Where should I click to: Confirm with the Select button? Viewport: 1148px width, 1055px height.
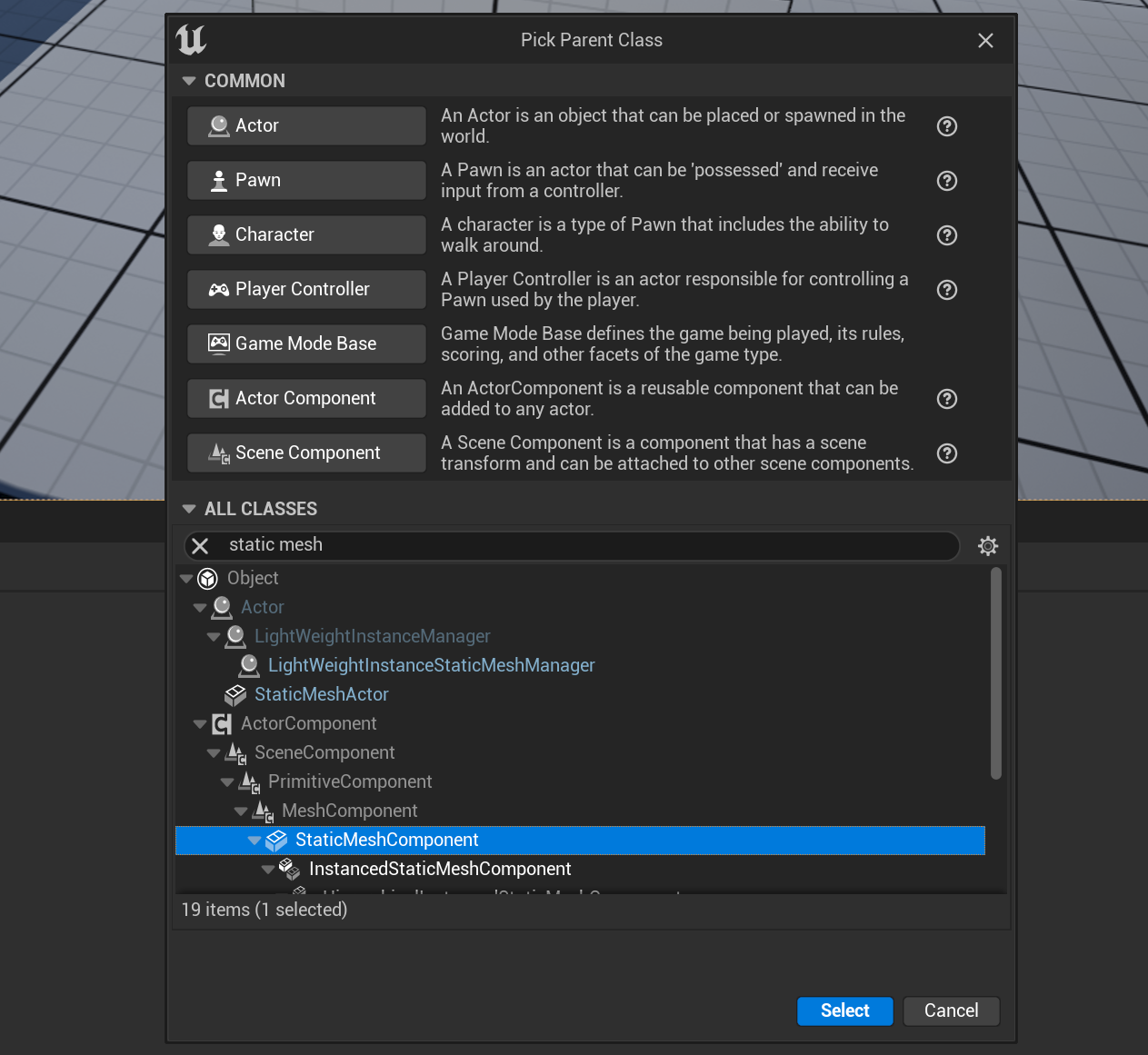(x=845, y=1011)
